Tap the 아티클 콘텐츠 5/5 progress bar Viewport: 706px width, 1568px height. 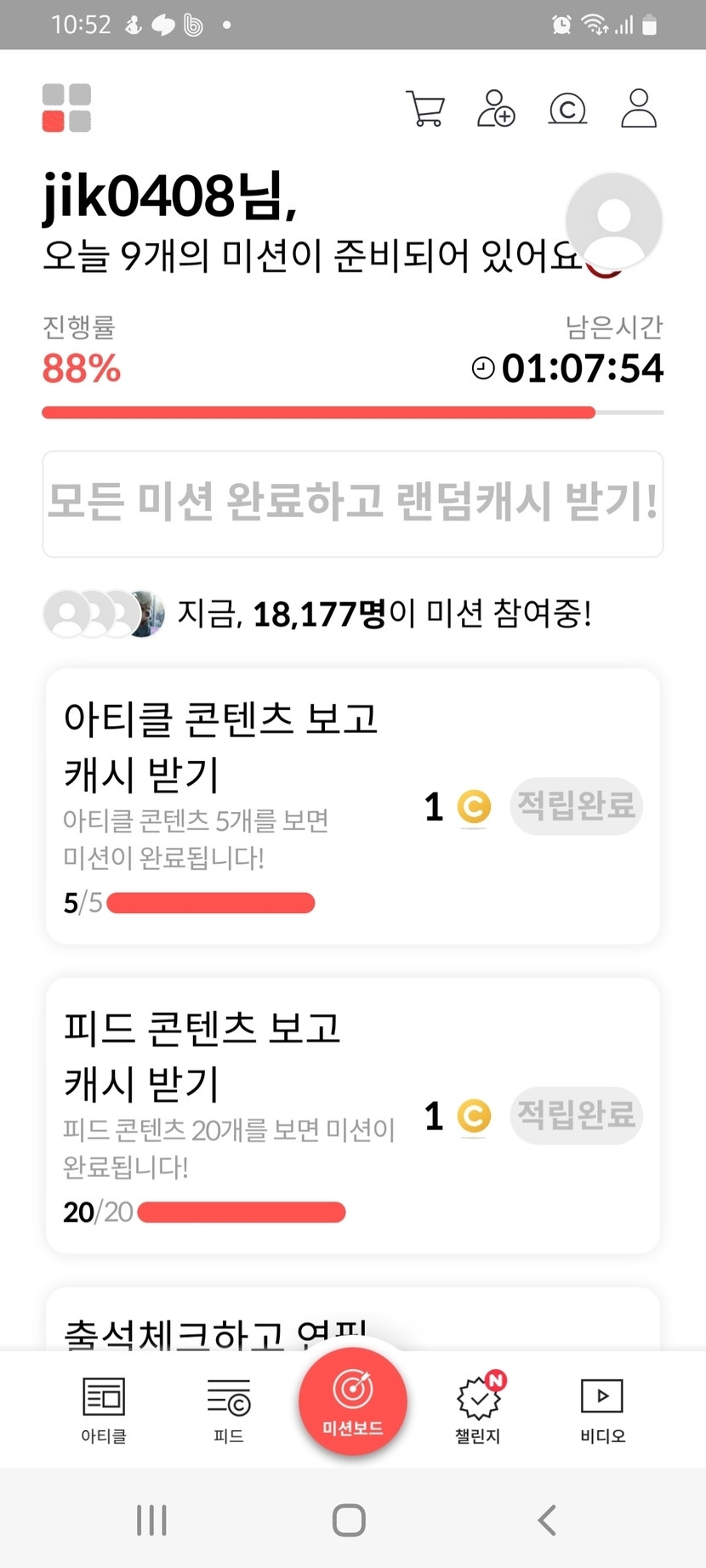pos(211,903)
